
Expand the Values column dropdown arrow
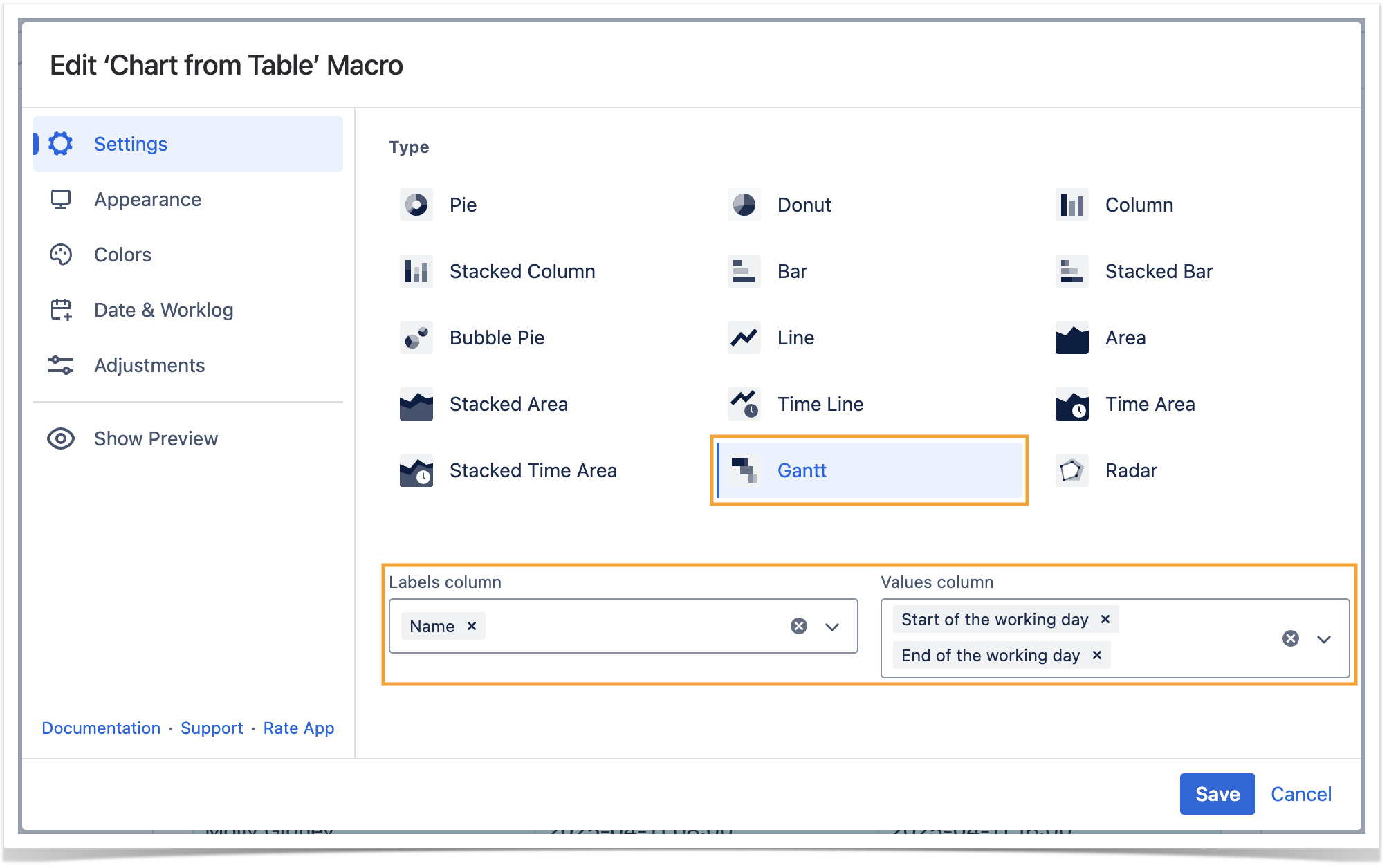point(1324,639)
